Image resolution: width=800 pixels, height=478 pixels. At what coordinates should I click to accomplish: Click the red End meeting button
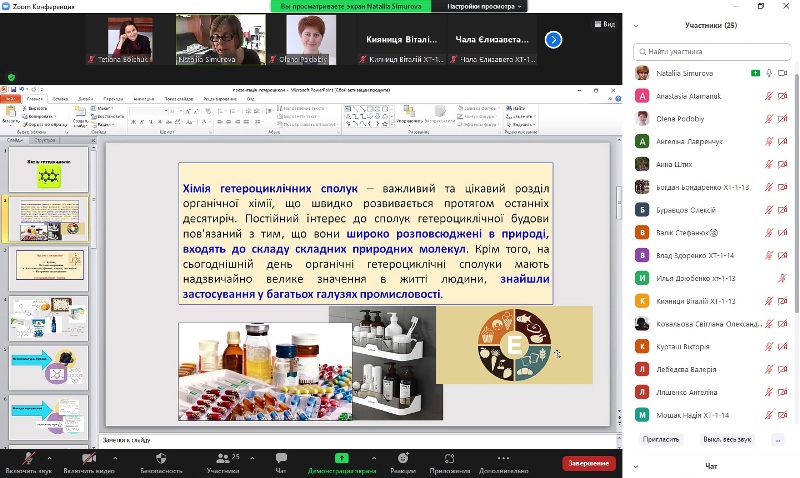[588, 463]
